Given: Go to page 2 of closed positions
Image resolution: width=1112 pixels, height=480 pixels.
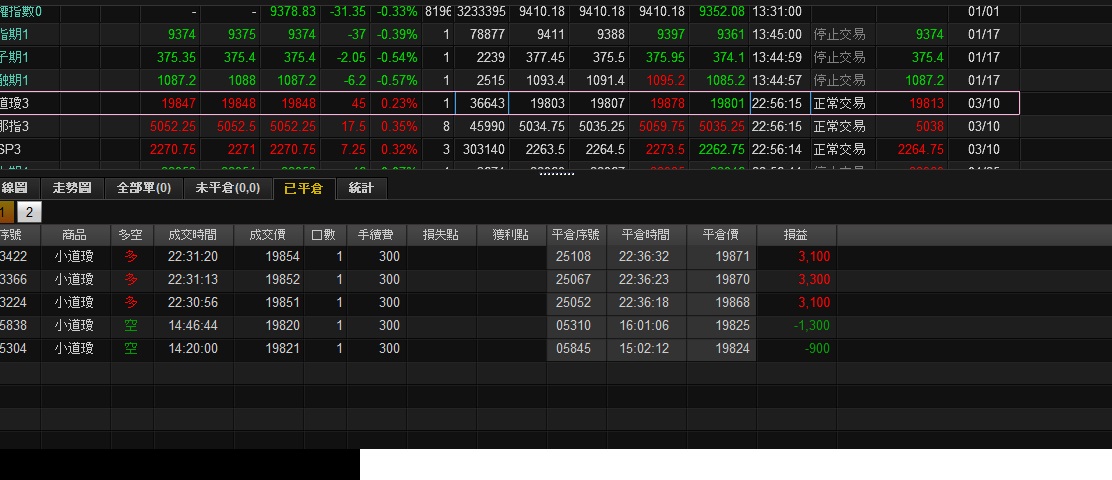Looking at the screenshot, I should [29, 212].
